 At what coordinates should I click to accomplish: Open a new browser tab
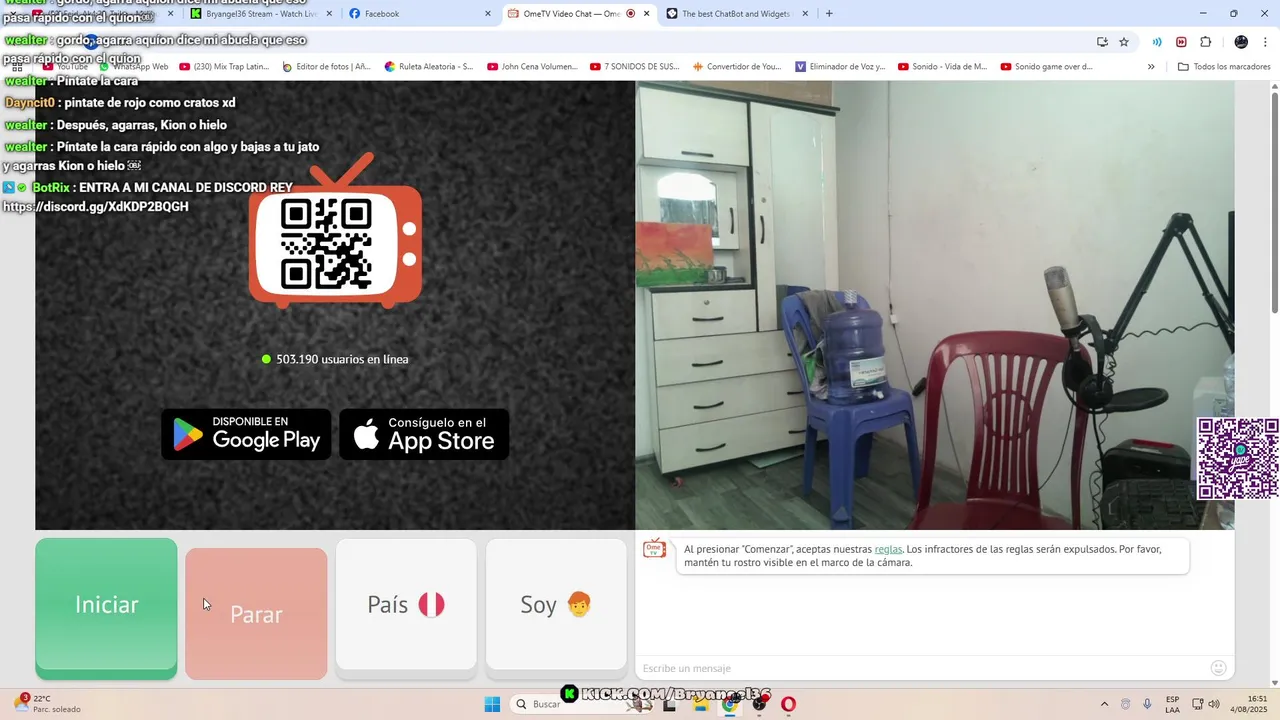(829, 14)
